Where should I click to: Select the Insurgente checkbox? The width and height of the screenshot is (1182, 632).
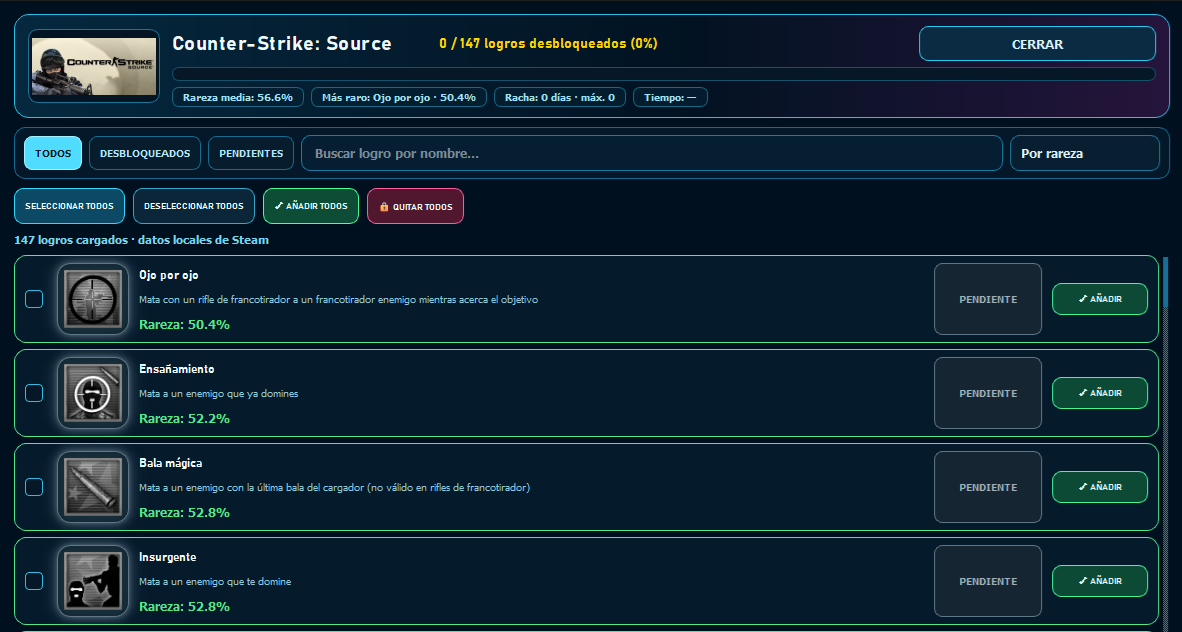[x=34, y=581]
